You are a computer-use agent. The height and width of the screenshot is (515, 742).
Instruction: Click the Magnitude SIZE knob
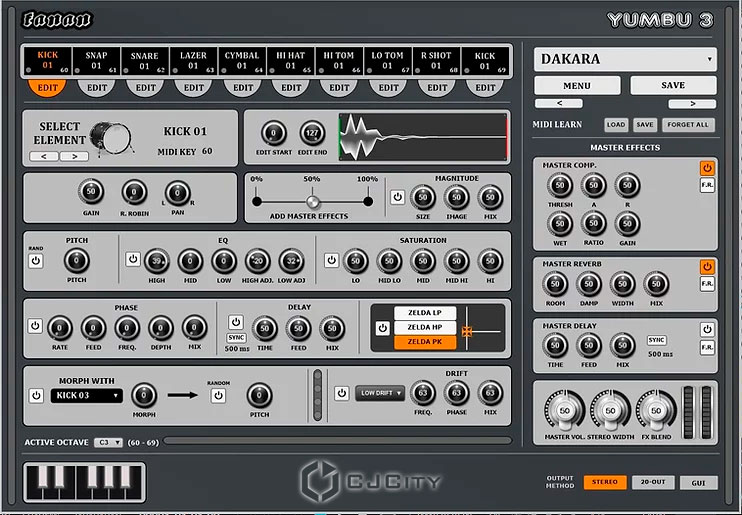pyautogui.click(x=423, y=197)
